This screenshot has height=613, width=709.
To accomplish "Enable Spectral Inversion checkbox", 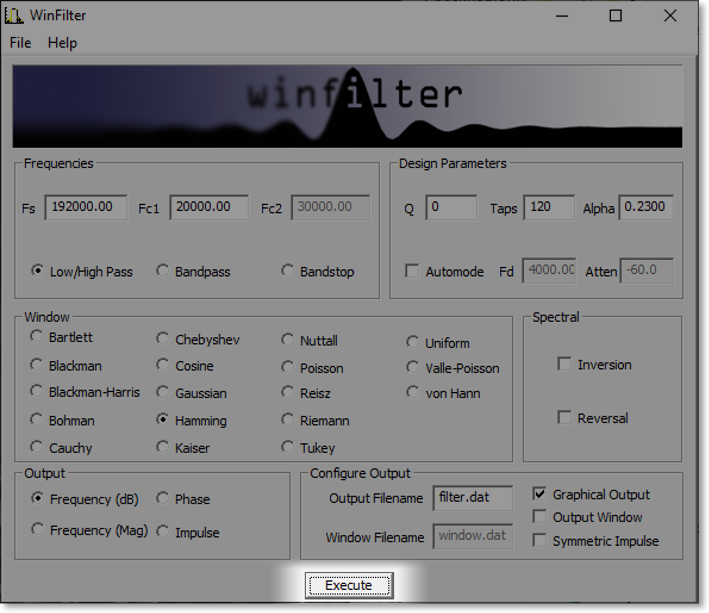I will 565,364.
